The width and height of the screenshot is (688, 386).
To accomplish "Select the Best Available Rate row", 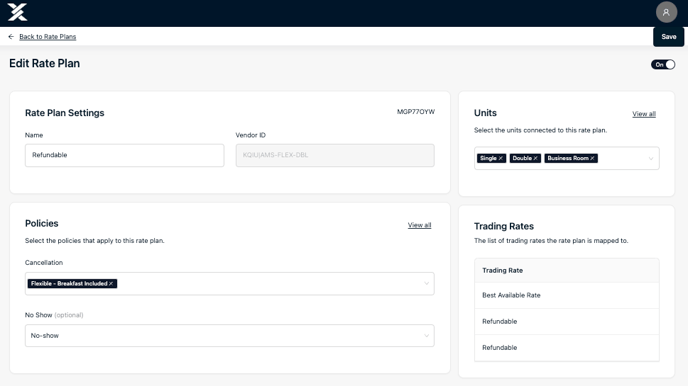I will [566, 296].
